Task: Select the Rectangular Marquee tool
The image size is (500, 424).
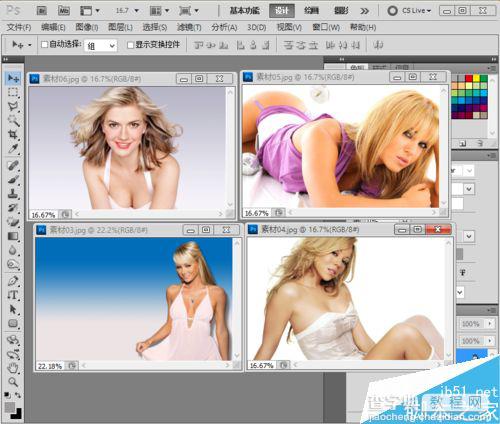Action: [13, 92]
